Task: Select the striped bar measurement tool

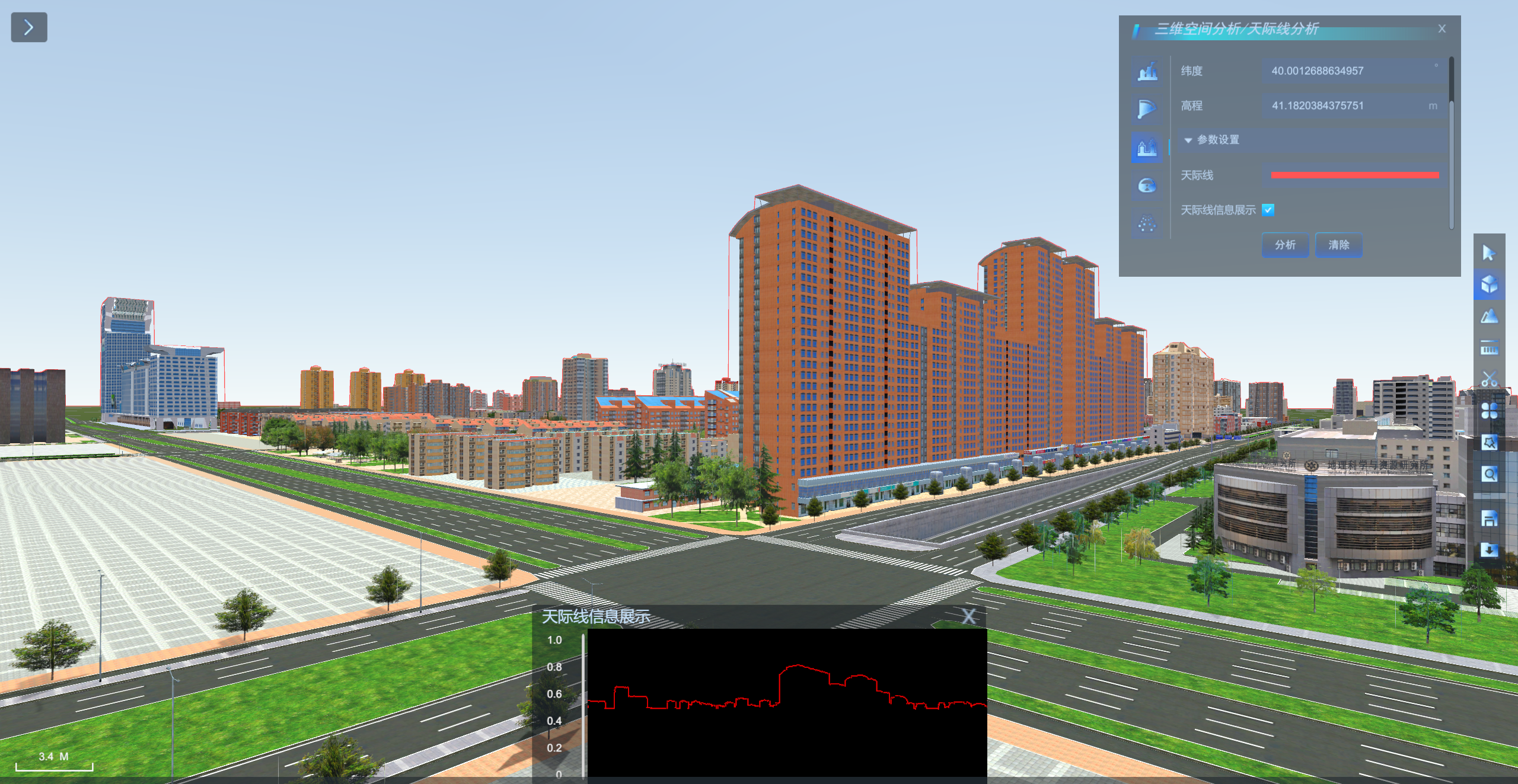Action: pyautogui.click(x=1489, y=348)
